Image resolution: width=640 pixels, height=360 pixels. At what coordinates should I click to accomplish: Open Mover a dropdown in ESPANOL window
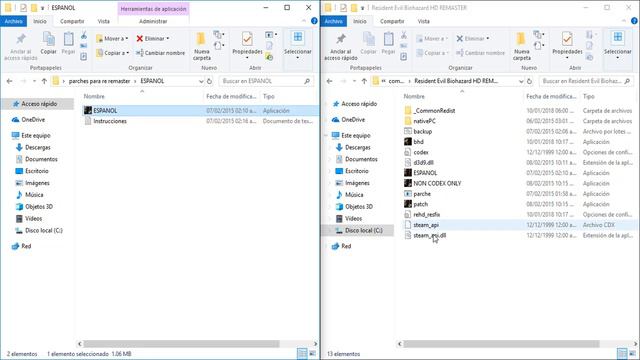112,38
